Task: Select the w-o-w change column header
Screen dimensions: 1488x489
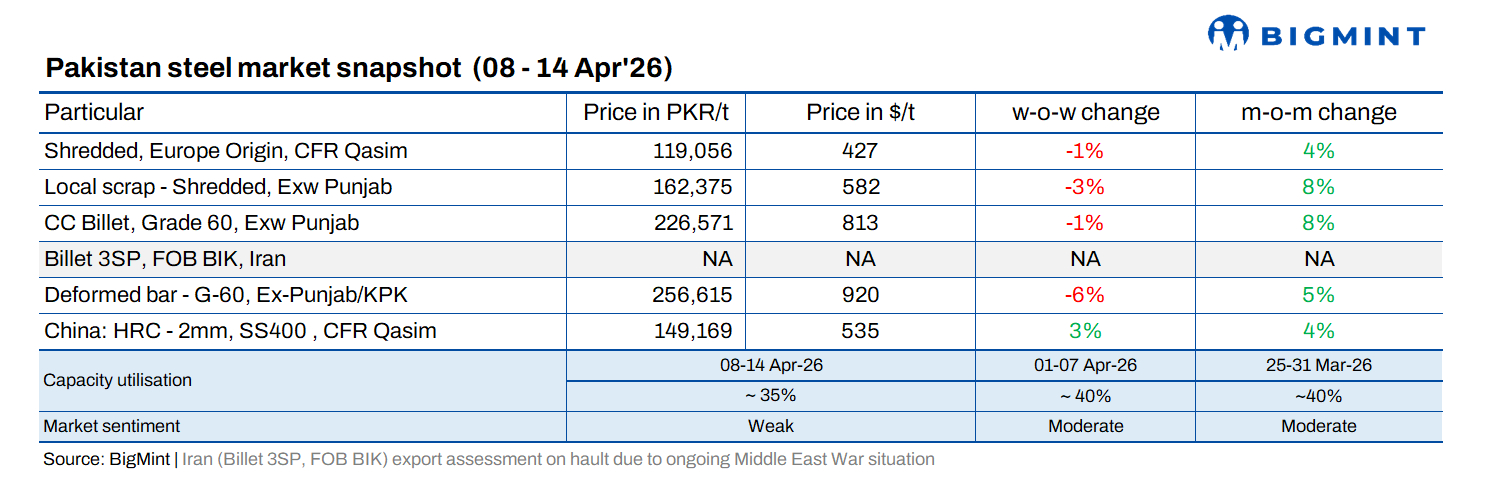Action: coord(1085,112)
